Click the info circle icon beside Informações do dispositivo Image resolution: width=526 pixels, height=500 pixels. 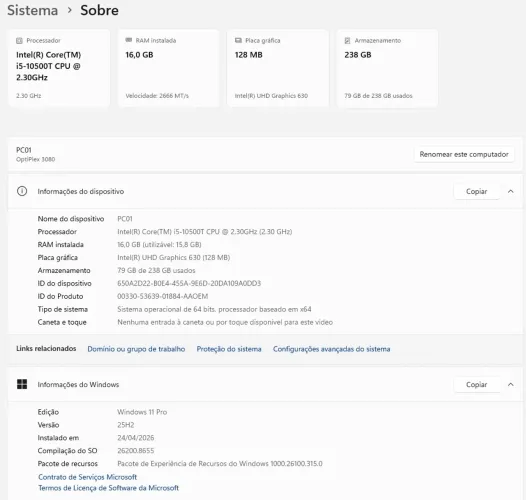tap(22, 191)
